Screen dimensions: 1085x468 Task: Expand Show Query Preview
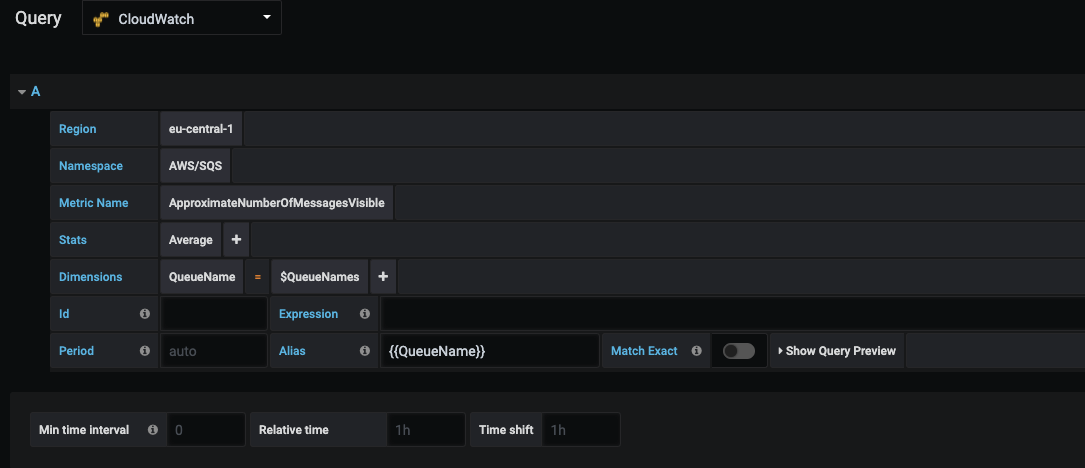[837, 350]
